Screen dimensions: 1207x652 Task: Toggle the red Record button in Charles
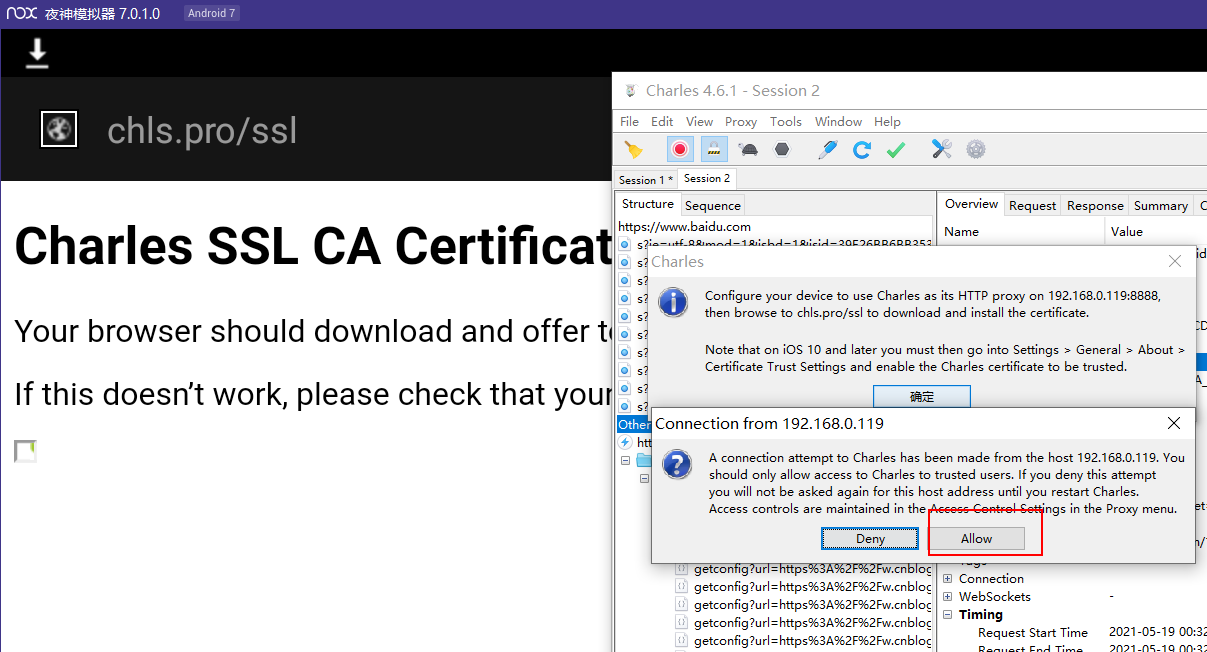click(680, 150)
